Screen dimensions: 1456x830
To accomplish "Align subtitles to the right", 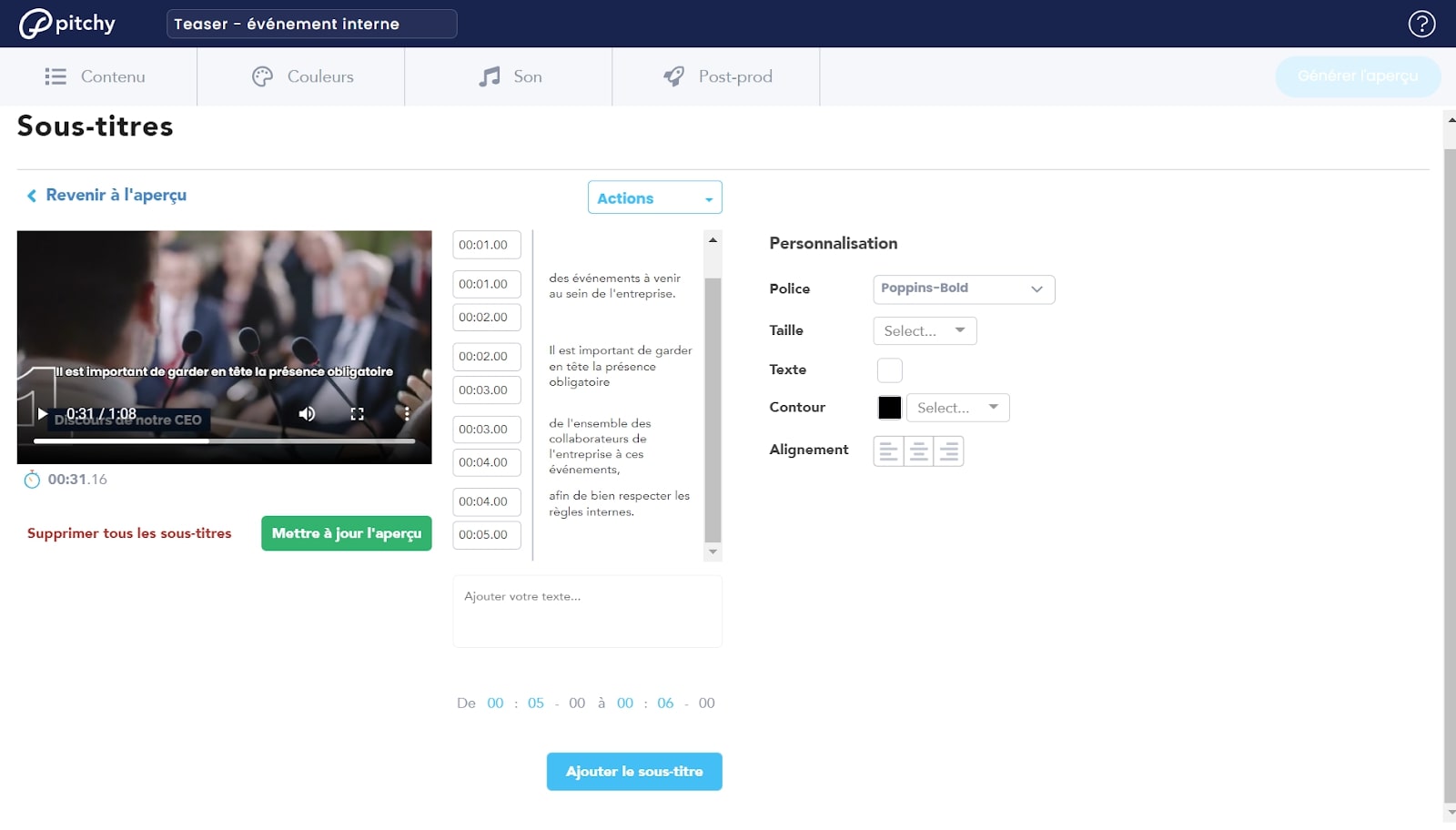I will 949,451.
